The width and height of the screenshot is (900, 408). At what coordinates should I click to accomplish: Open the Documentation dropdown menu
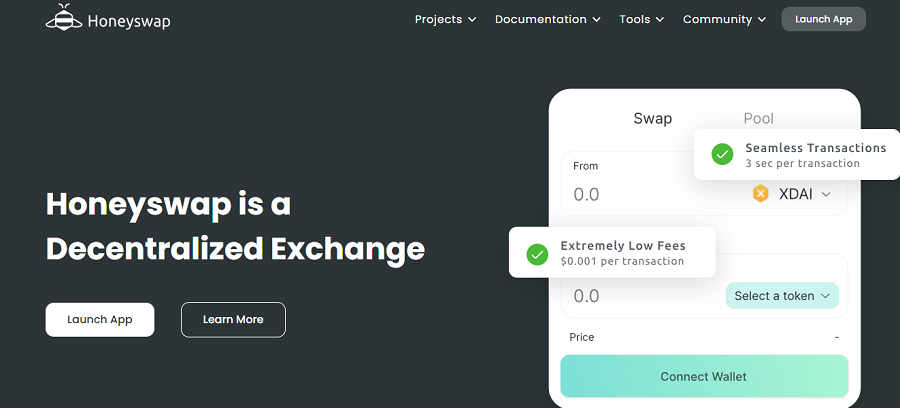point(548,20)
